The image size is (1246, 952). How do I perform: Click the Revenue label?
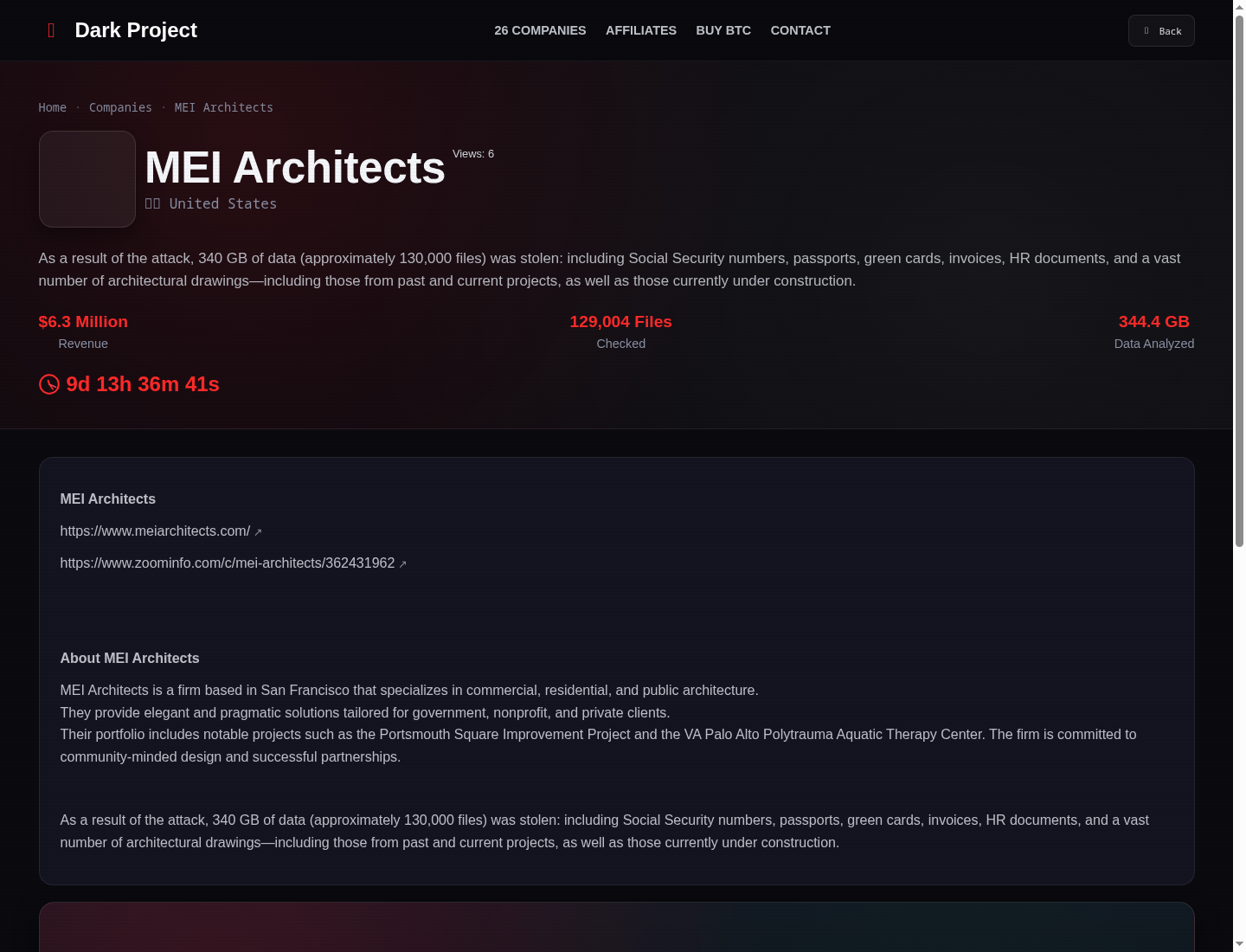pos(83,344)
